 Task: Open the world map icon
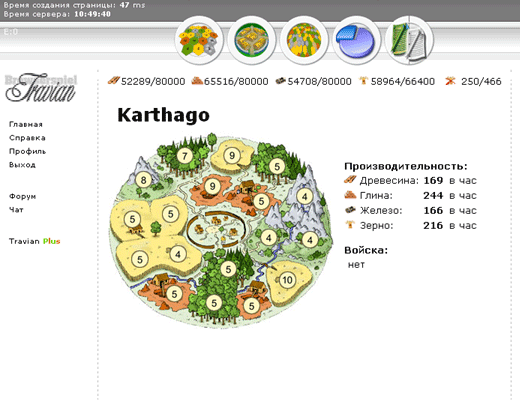304,40
